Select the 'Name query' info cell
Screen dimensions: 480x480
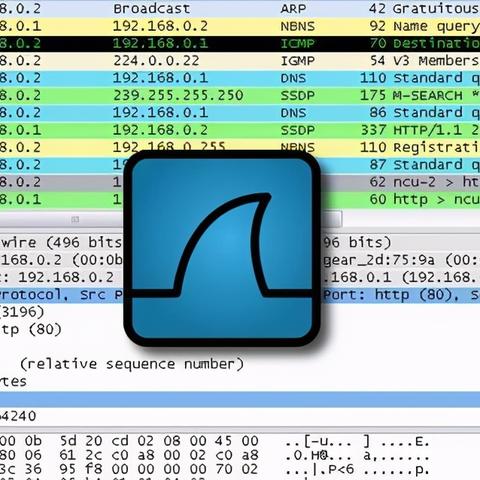click(x=436, y=26)
